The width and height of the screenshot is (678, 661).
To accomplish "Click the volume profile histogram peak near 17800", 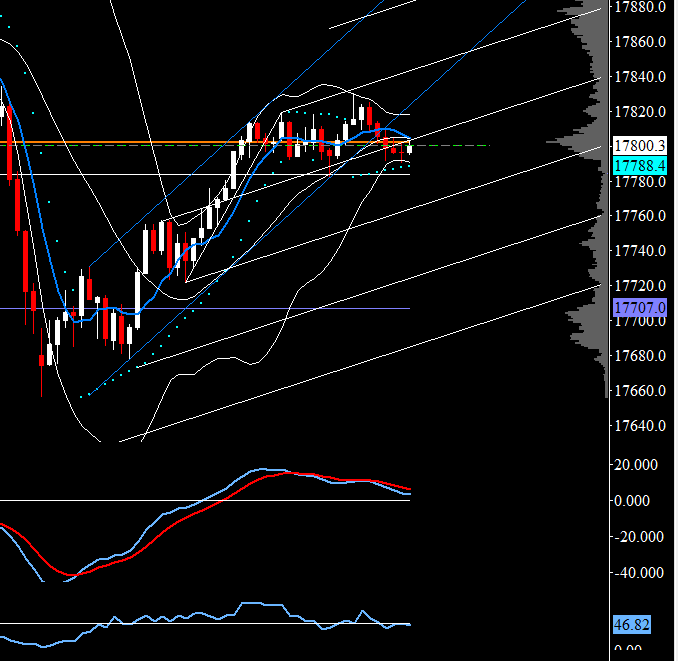I will click(577, 142).
